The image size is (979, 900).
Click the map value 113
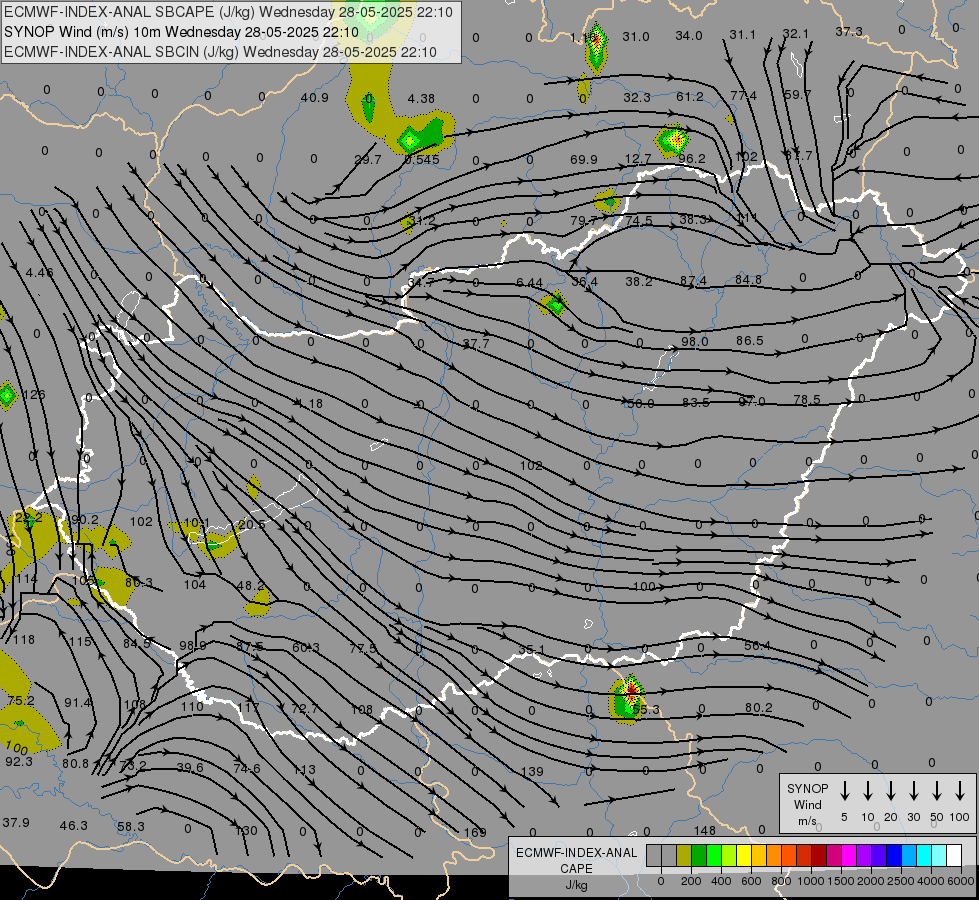pyautogui.click(x=304, y=769)
